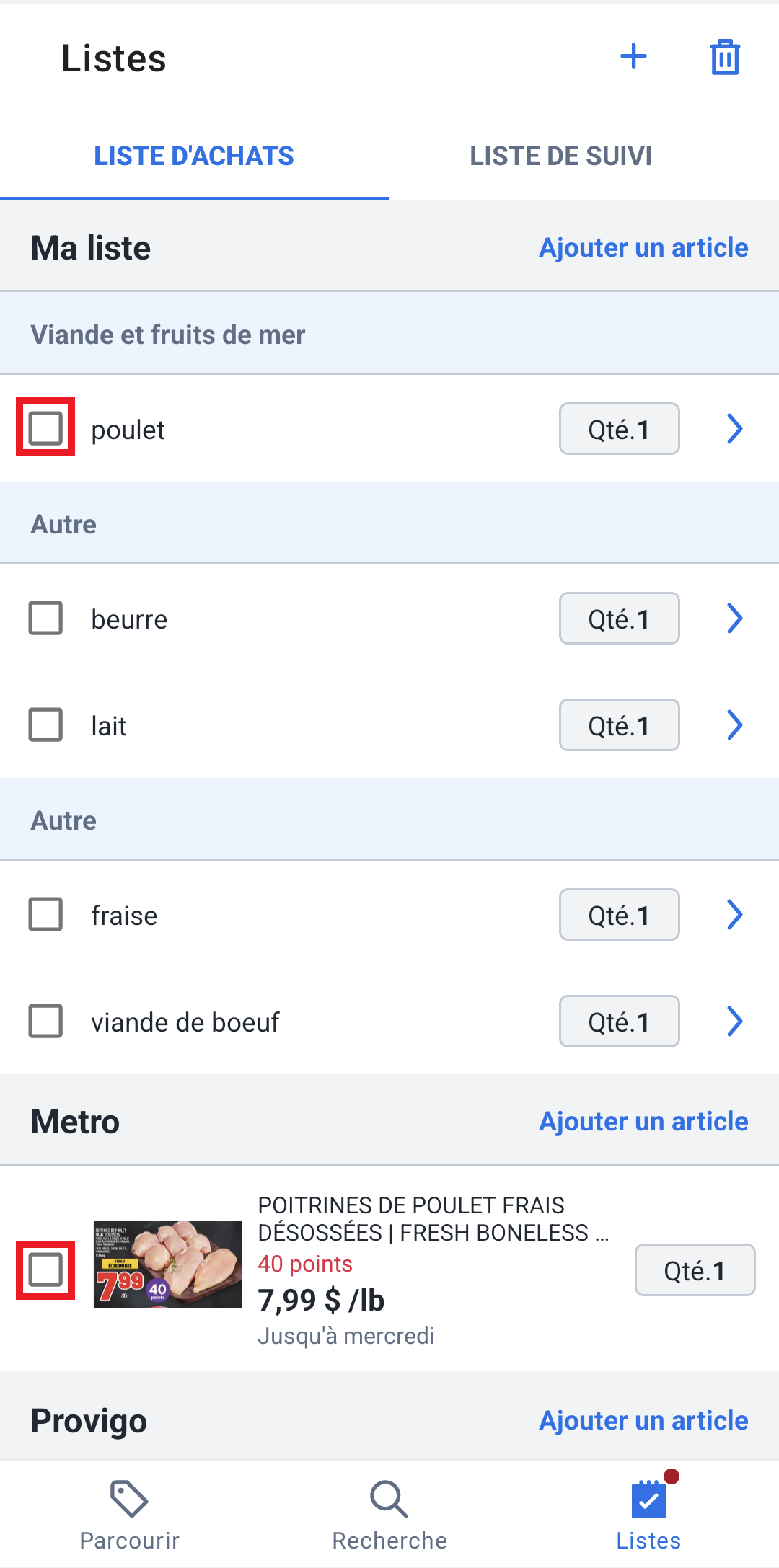Viewport: 779px width, 1568px height.
Task: Check the Metro chicken breast deal checkbox
Action: pyautogui.click(x=45, y=1270)
